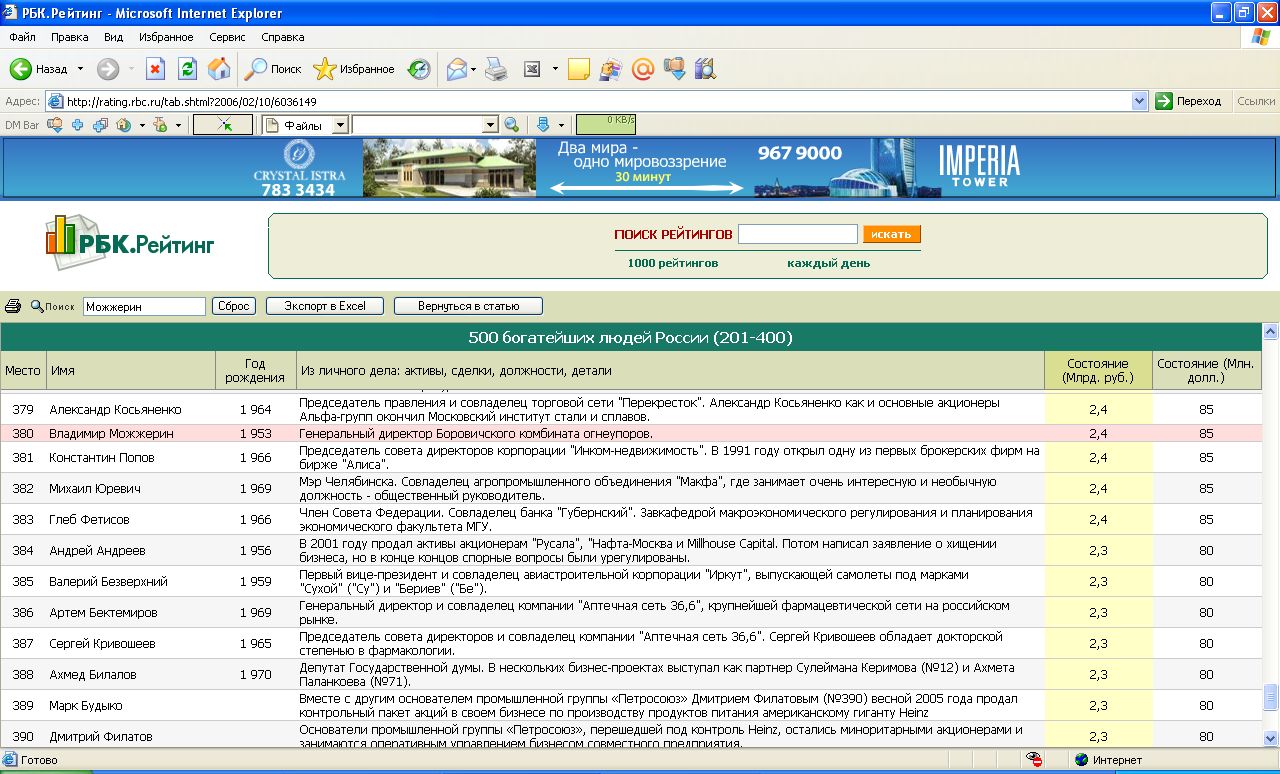Viewport: 1280px width, 774px height.
Task: Open the Назад back history dropdown arrow
Action: coord(80,69)
